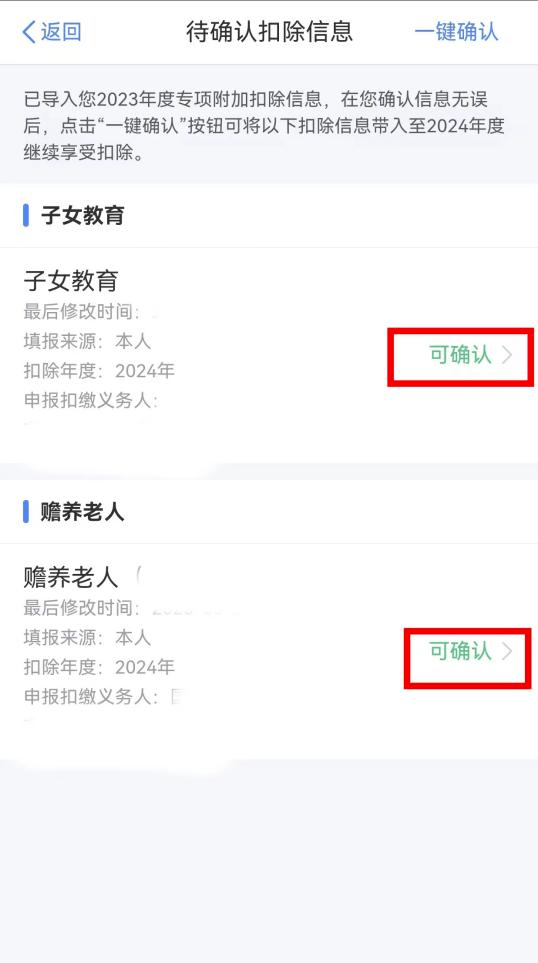The image size is (538, 963).
Task: Click the 返回 text label
Action: [x=61, y=32]
